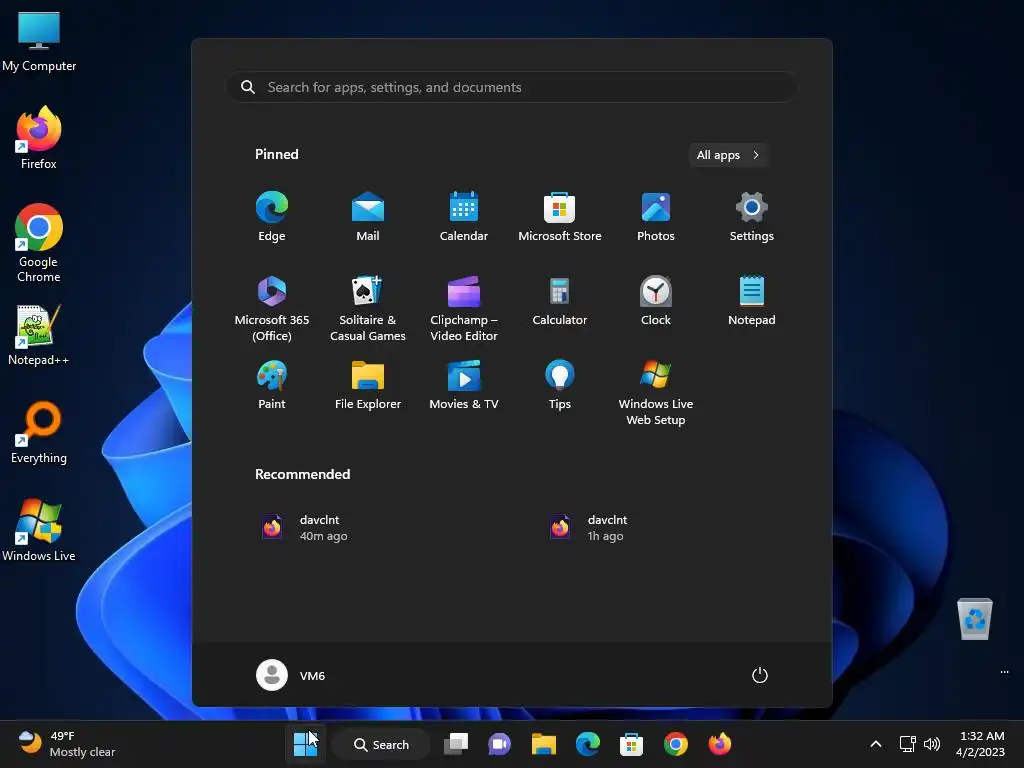The height and width of the screenshot is (768, 1024).
Task: Open Microsoft 365 (Office)
Action: click(x=272, y=308)
